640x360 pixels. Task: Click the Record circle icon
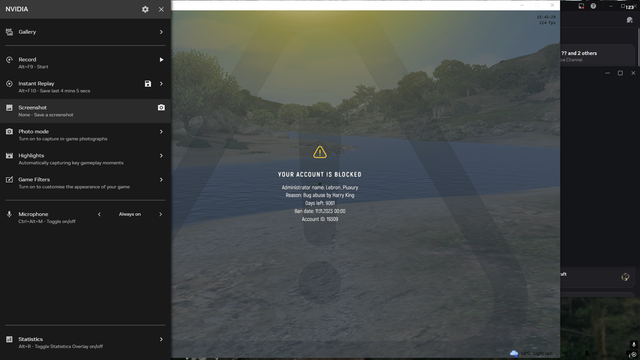(9, 60)
